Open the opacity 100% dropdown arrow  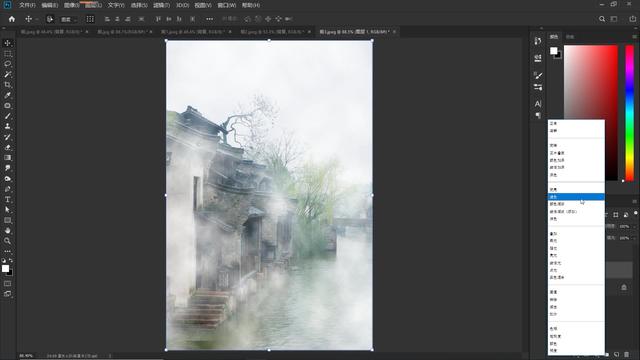click(x=634, y=227)
